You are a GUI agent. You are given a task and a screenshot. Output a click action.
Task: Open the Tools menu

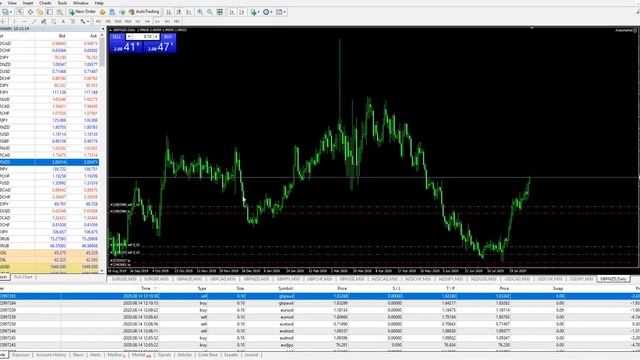point(62,3)
